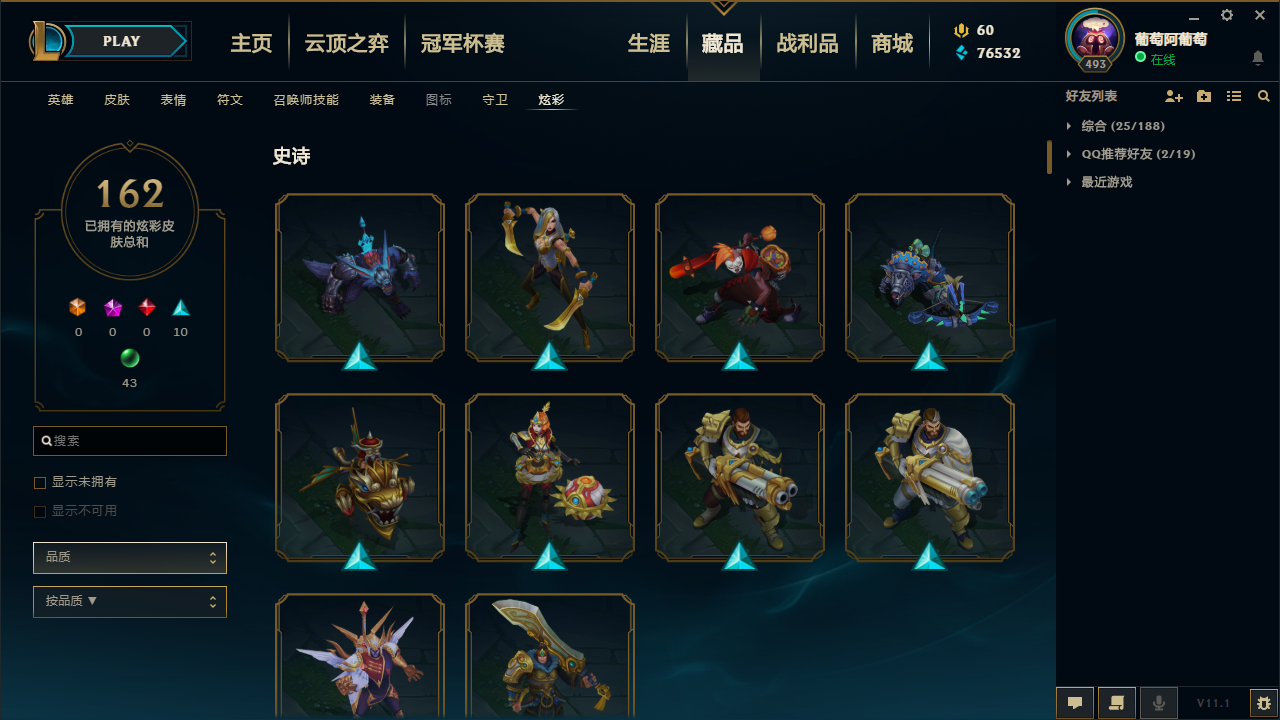Open the 战利品 top navigation tab
This screenshot has height=720, width=1280.
pos(807,43)
